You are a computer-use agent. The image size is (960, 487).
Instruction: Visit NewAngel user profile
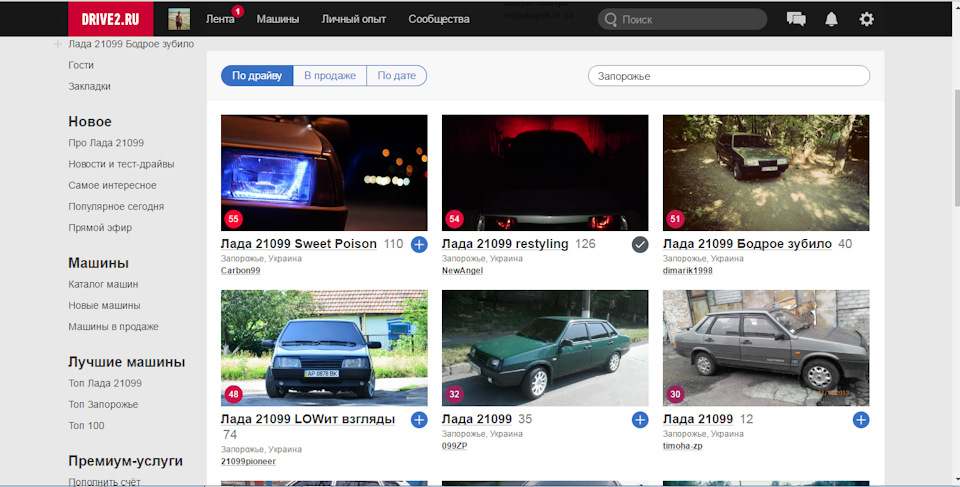coord(462,270)
